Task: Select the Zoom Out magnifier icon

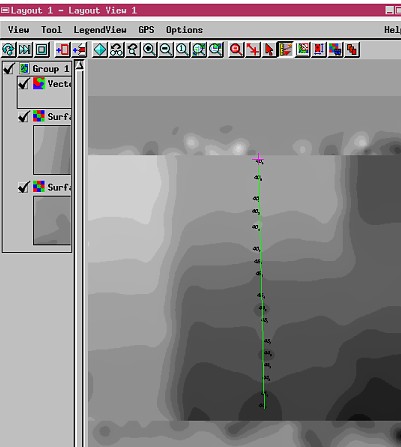Action: click(x=166, y=50)
